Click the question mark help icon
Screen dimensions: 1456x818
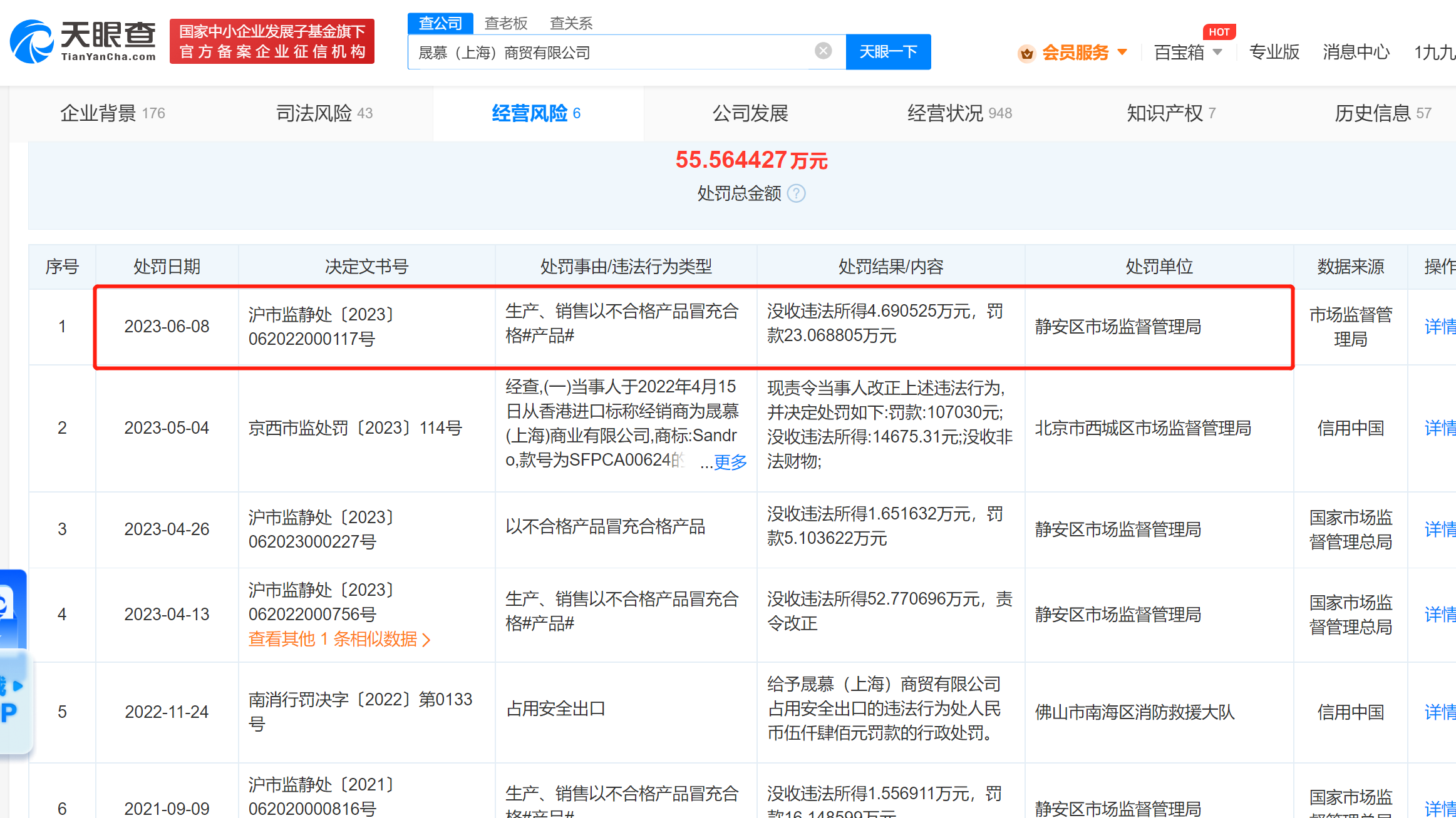click(796, 193)
